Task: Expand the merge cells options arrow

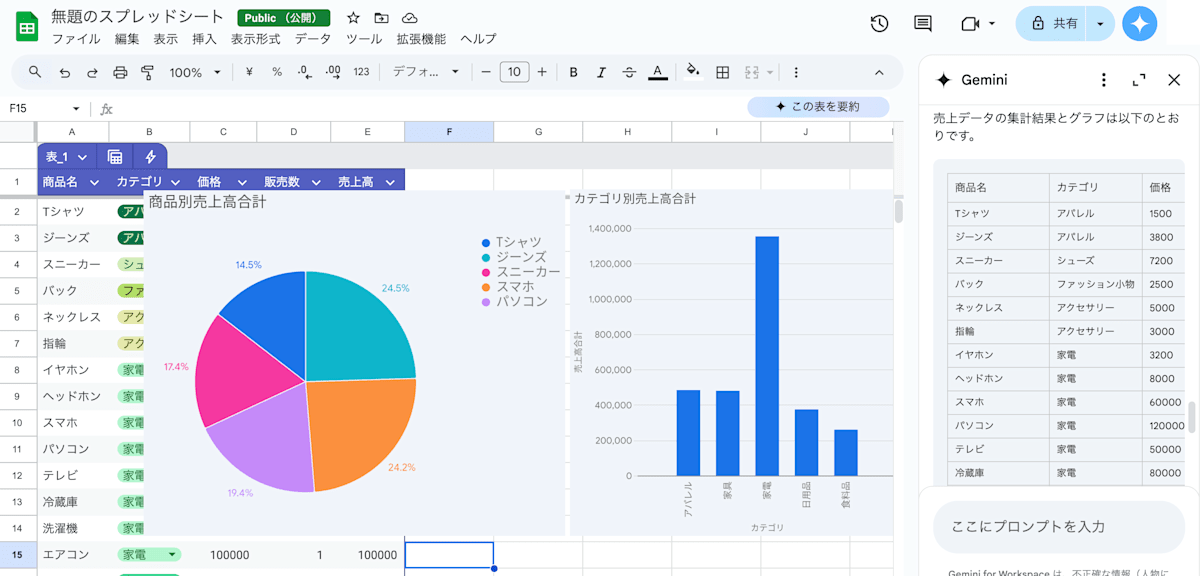Action: click(x=770, y=72)
